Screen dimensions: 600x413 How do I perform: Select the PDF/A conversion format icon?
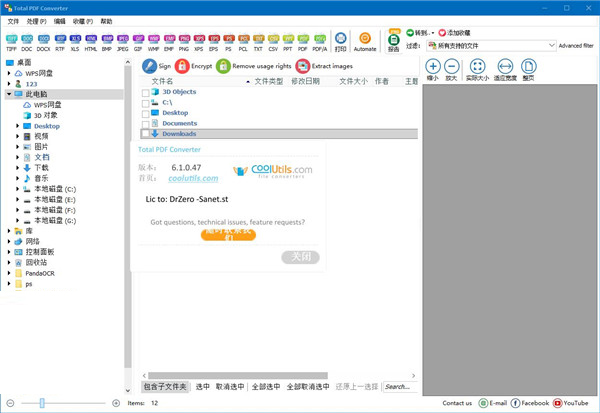320,42
